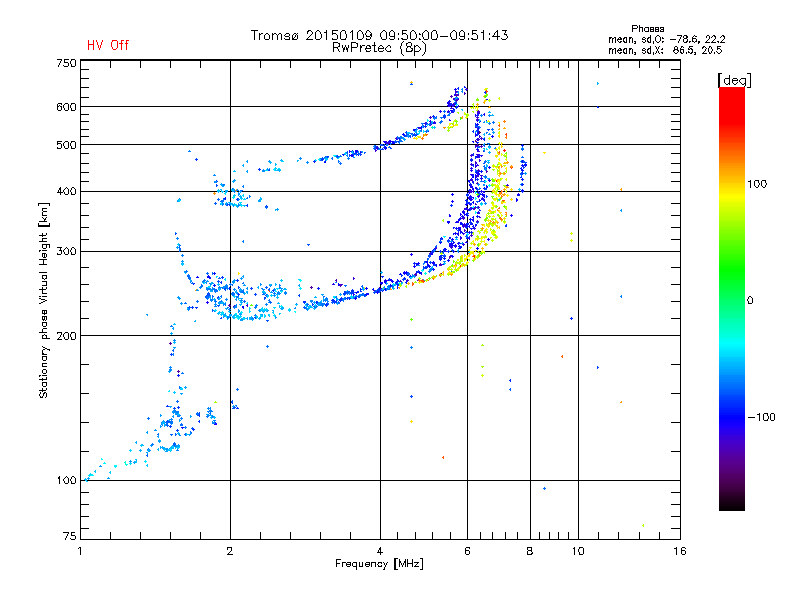The width and height of the screenshot is (800, 600).
Task: Click colorbar tick label "-100"
Action: 761,417
